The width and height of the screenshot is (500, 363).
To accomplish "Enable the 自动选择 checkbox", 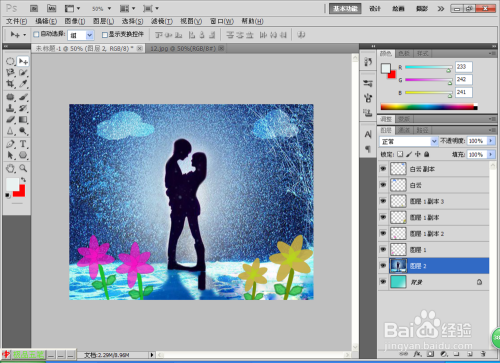I will point(36,34).
